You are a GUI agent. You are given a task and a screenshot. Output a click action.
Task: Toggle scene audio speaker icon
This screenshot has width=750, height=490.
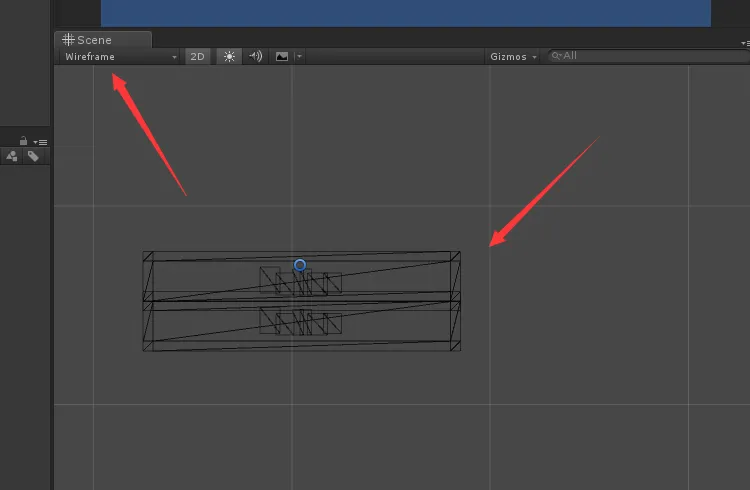(255, 56)
